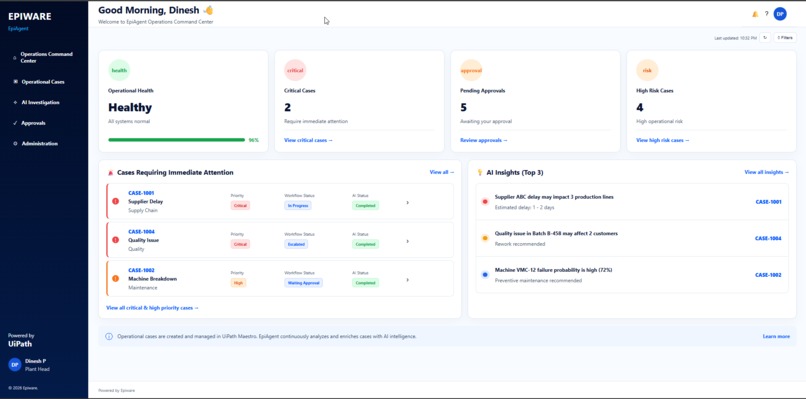Click the Healthy status value
Screen dimensions: 806x399
point(130,107)
